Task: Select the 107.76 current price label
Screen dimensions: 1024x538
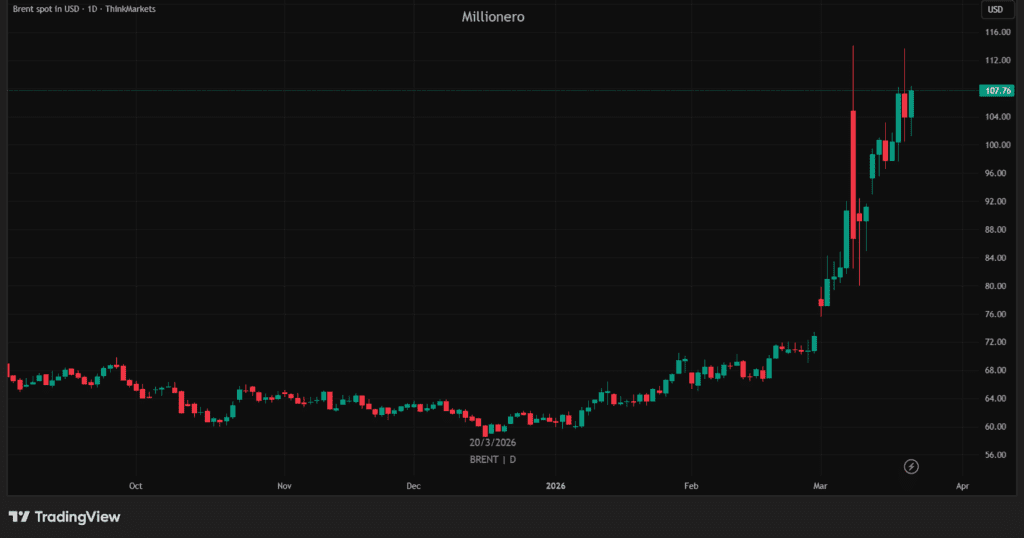Action: [x=999, y=91]
